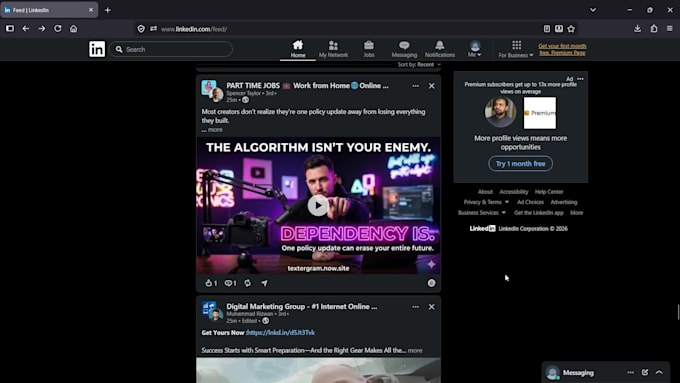Open Messaging overlay options ellipsis
This screenshot has height=383, width=680.
(631, 372)
